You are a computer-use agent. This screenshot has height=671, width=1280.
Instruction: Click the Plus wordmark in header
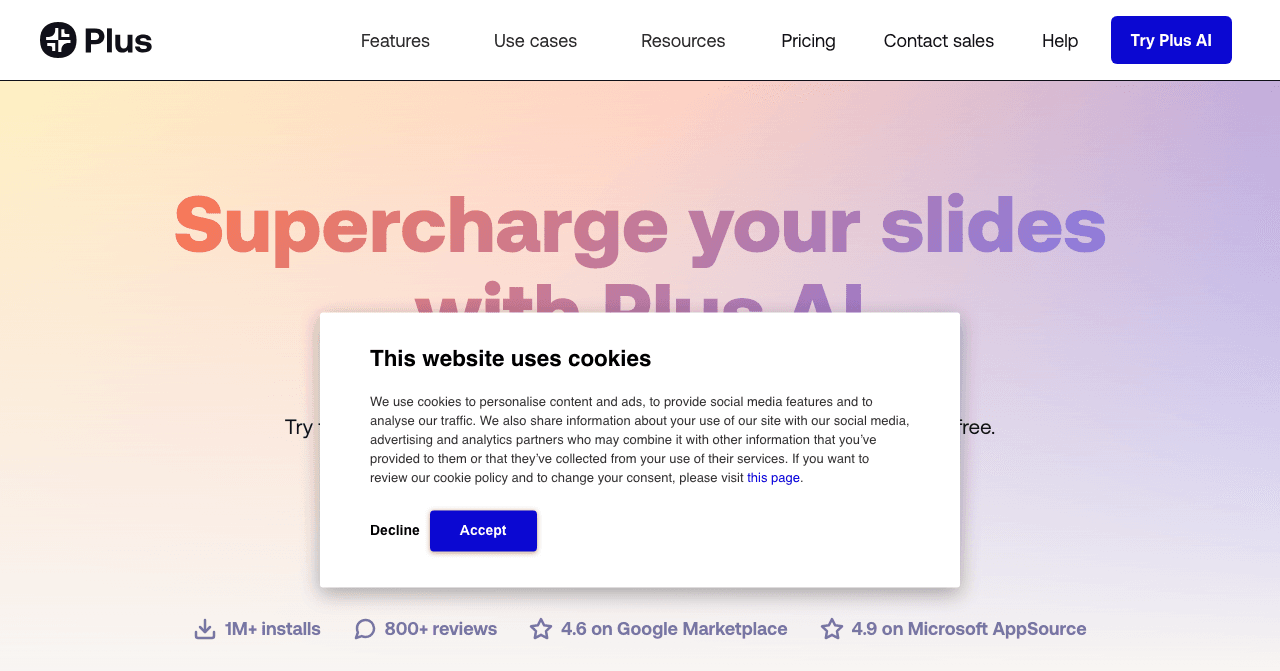118,41
